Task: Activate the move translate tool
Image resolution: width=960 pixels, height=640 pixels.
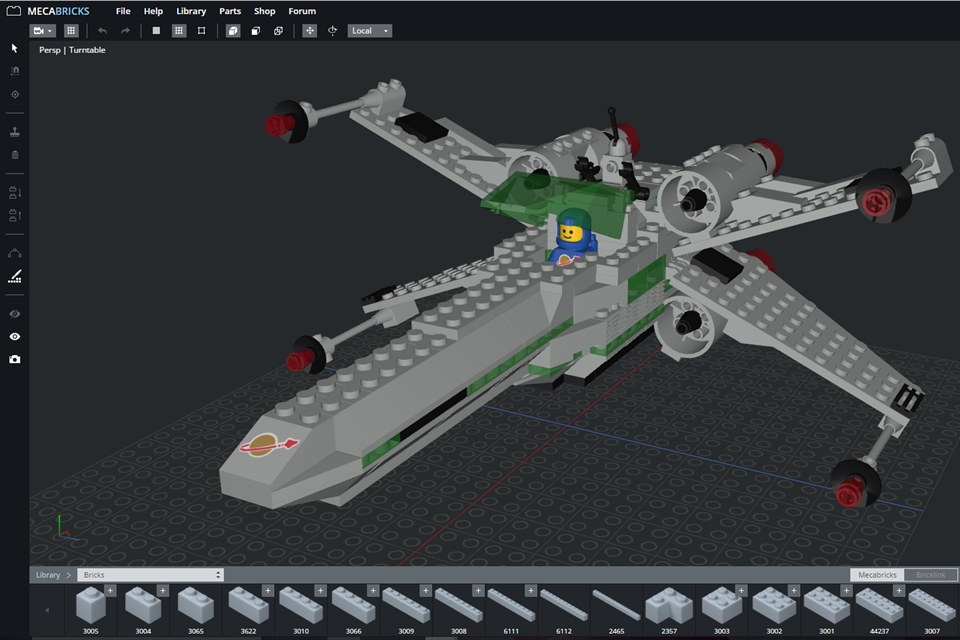Action: pyautogui.click(x=310, y=31)
